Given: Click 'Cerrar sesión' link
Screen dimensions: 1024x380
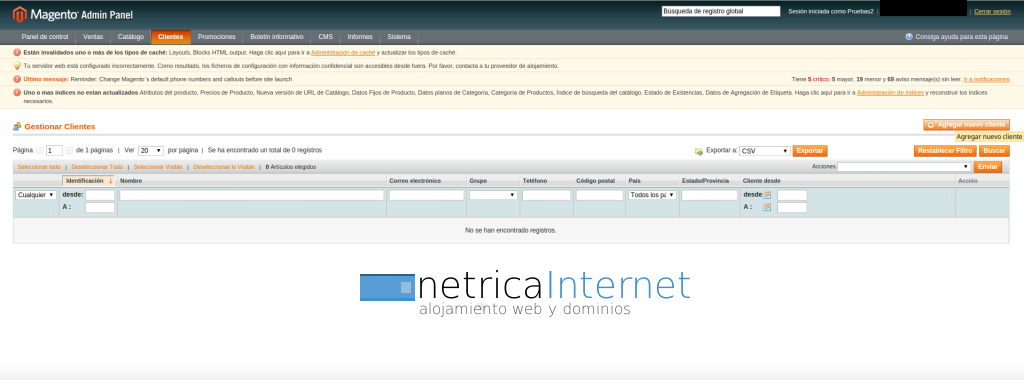Looking at the screenshot, I should [992, 12].
